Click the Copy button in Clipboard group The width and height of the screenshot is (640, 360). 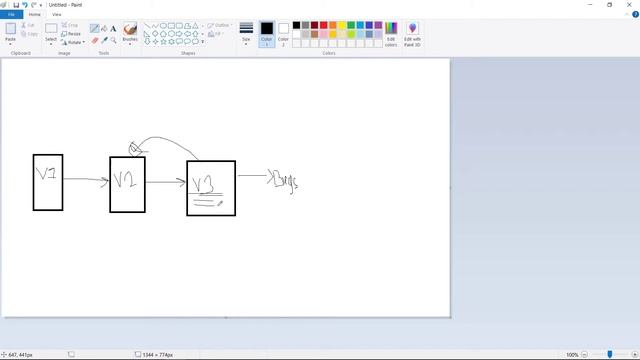[x=29, y=34]
